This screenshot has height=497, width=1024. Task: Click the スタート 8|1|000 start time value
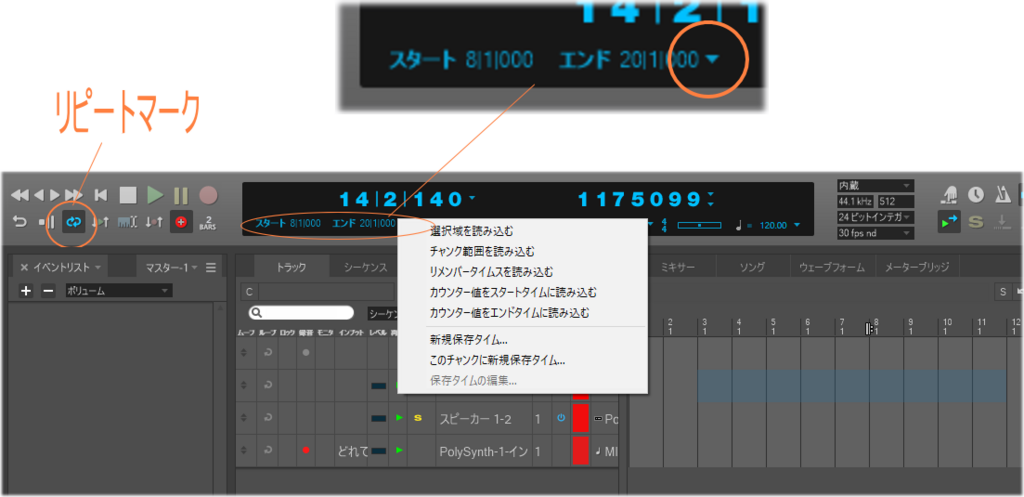(x=288, y=223)
